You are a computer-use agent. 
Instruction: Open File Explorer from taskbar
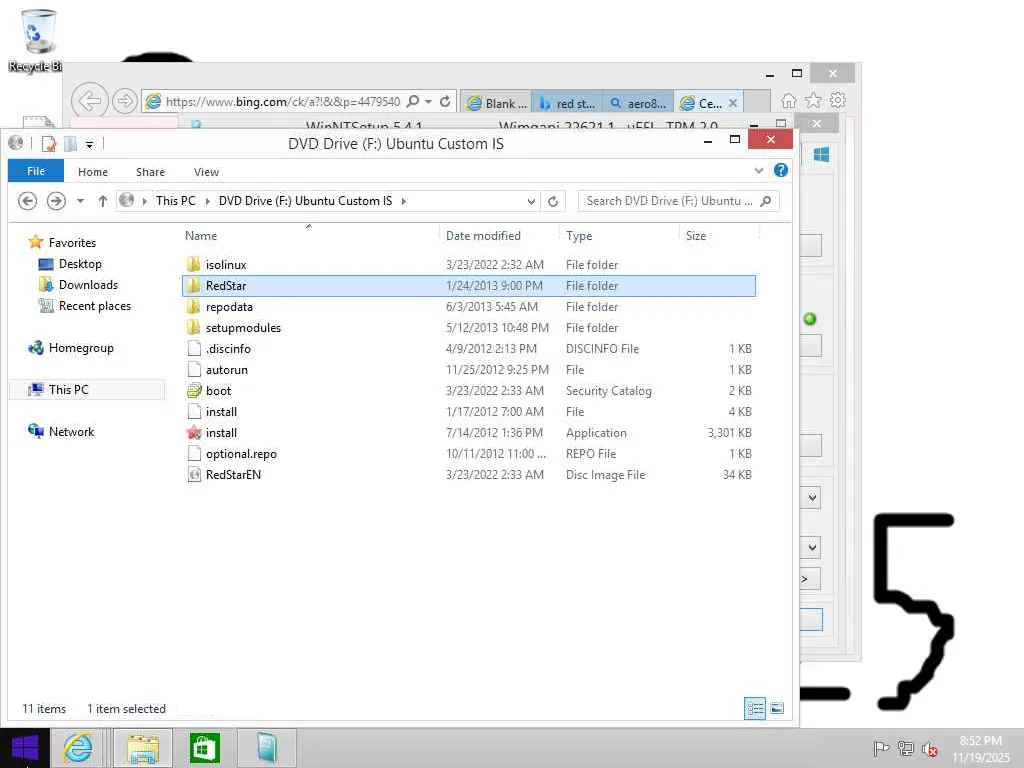pos(143,748)
